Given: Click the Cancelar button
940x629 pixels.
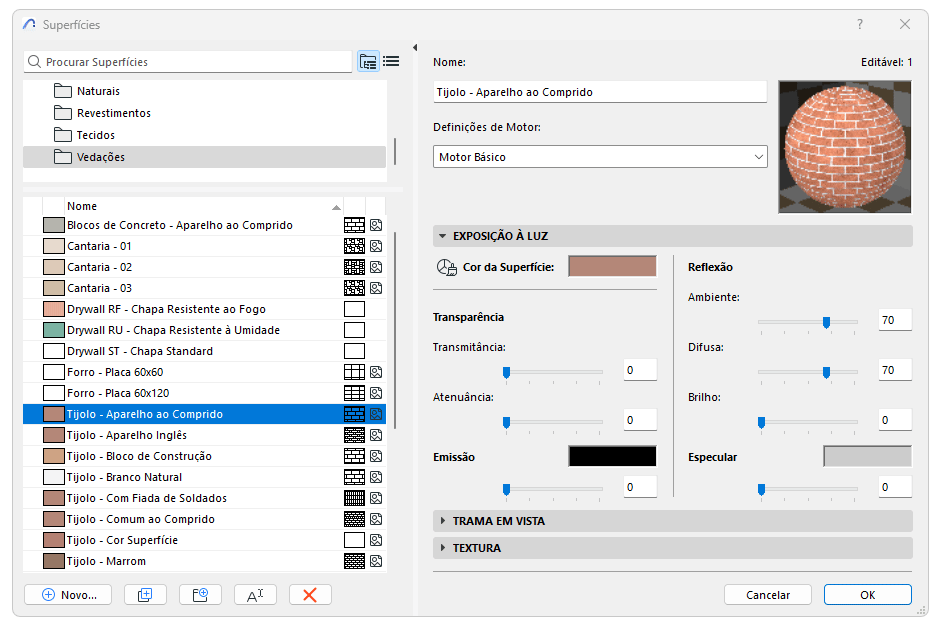Looking at the screenshot, I should (x=767, y=595).
